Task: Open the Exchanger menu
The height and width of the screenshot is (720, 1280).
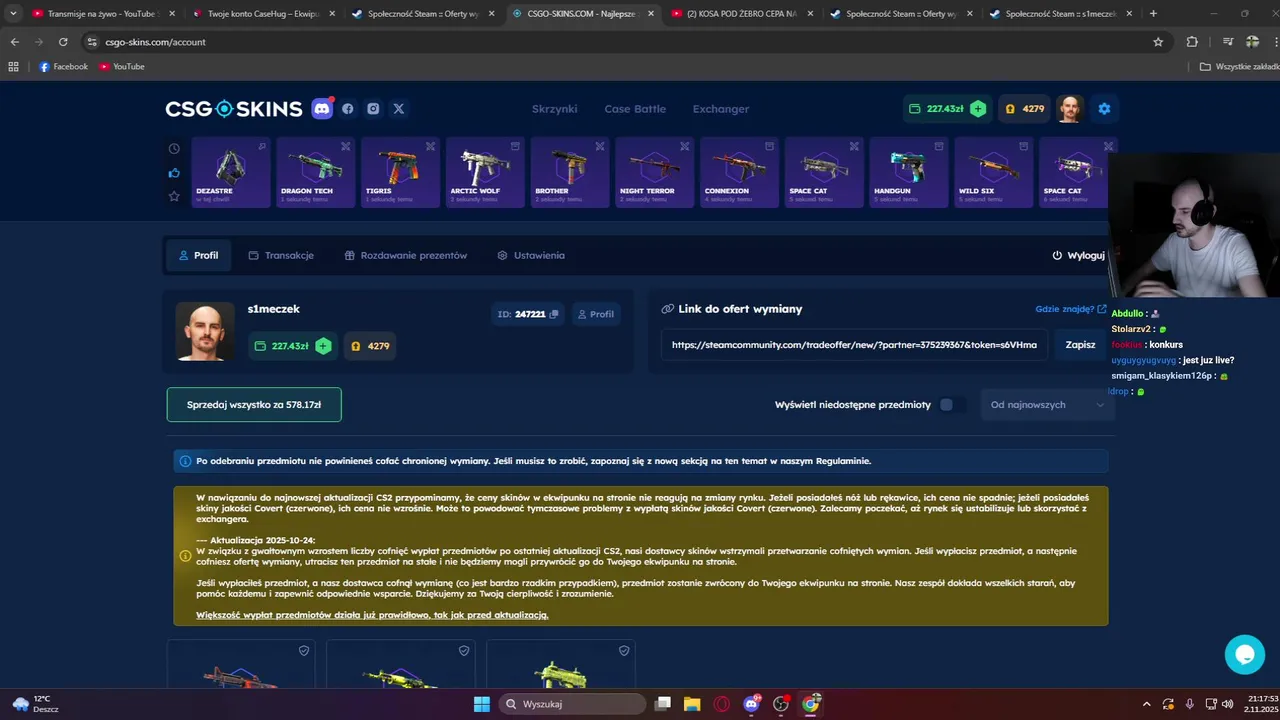Action: coord(721,109)
